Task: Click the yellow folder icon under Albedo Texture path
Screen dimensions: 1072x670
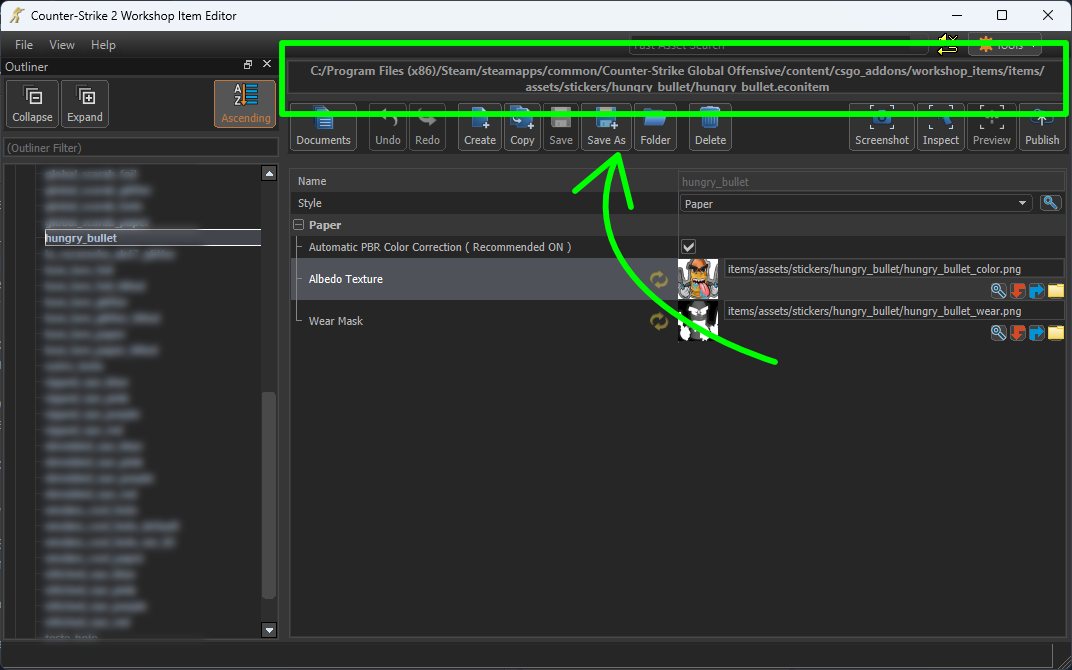Action: pos(1056,291)
